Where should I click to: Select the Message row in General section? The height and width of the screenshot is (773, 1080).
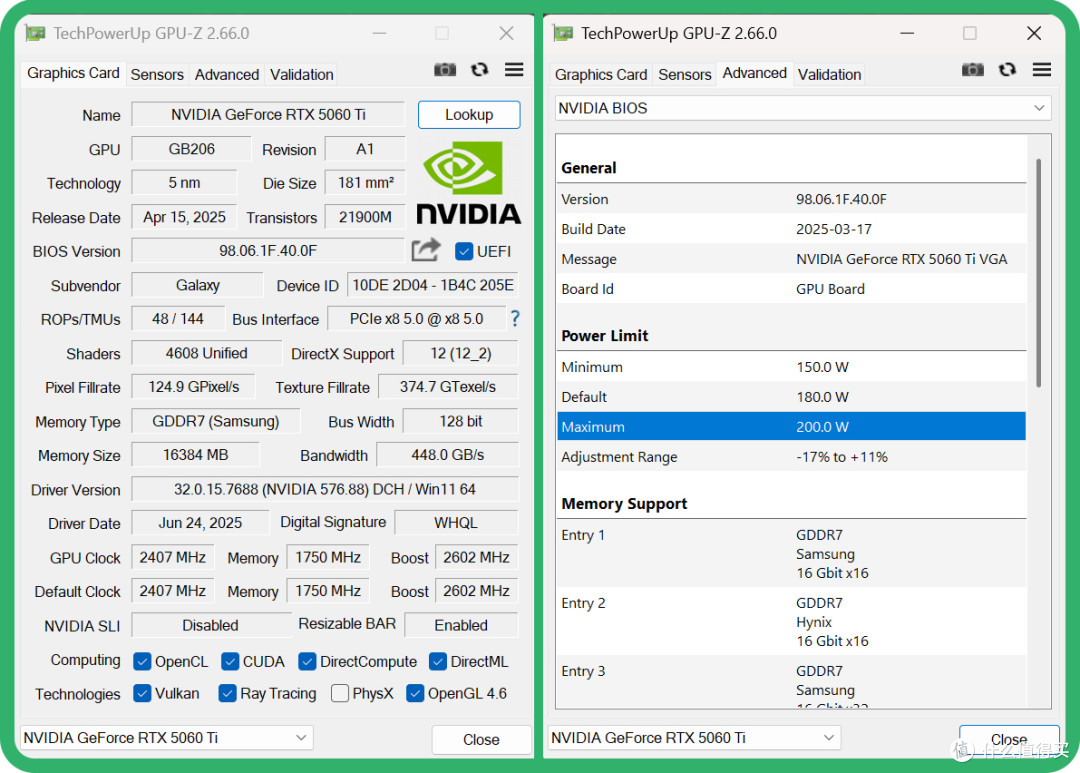(791, 259)
